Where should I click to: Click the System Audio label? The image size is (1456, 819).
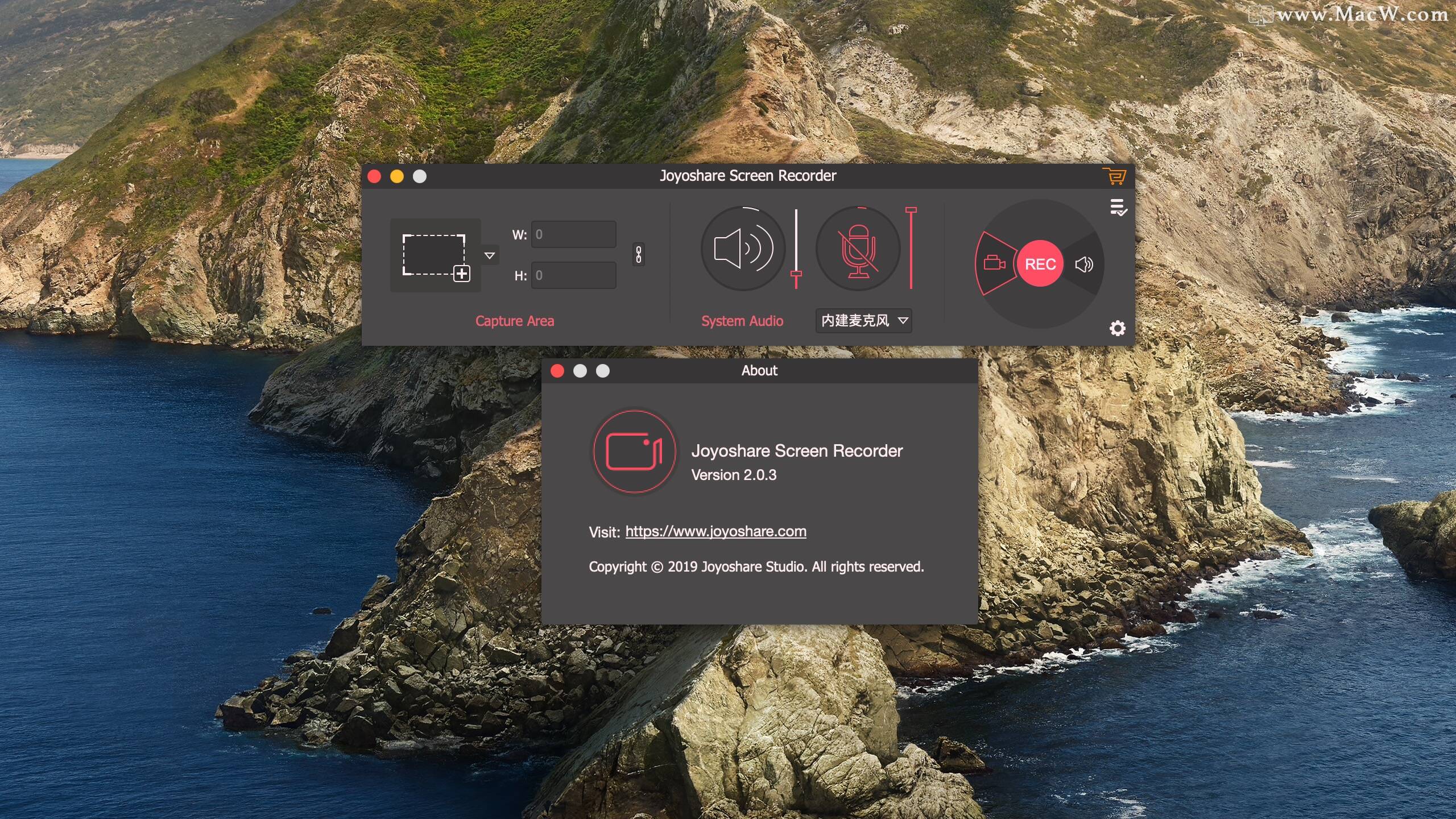[x=742, y=321]
